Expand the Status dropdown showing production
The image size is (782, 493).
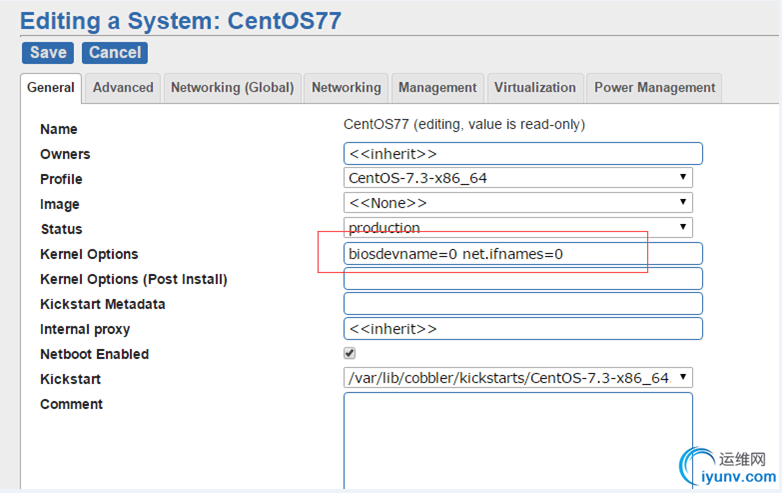click(518, 228)
